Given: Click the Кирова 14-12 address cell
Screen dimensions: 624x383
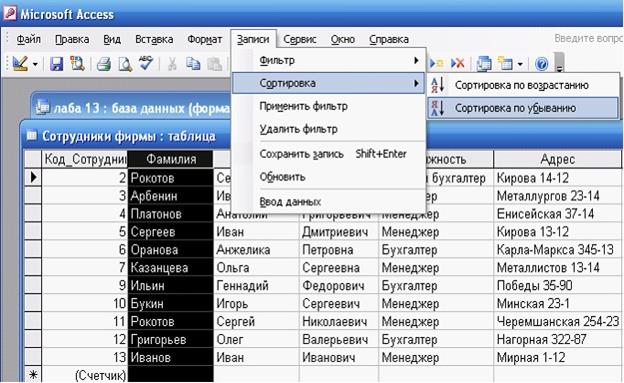Looking at the screenshot, I should point(557,178).
